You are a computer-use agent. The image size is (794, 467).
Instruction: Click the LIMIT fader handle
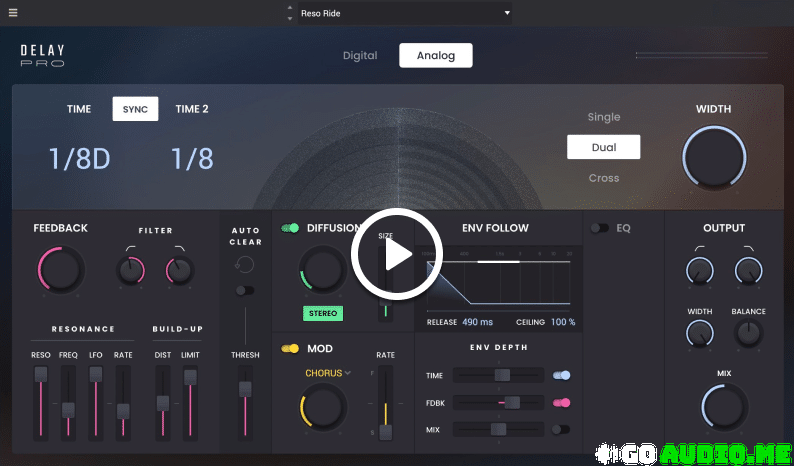pos(190,377)
